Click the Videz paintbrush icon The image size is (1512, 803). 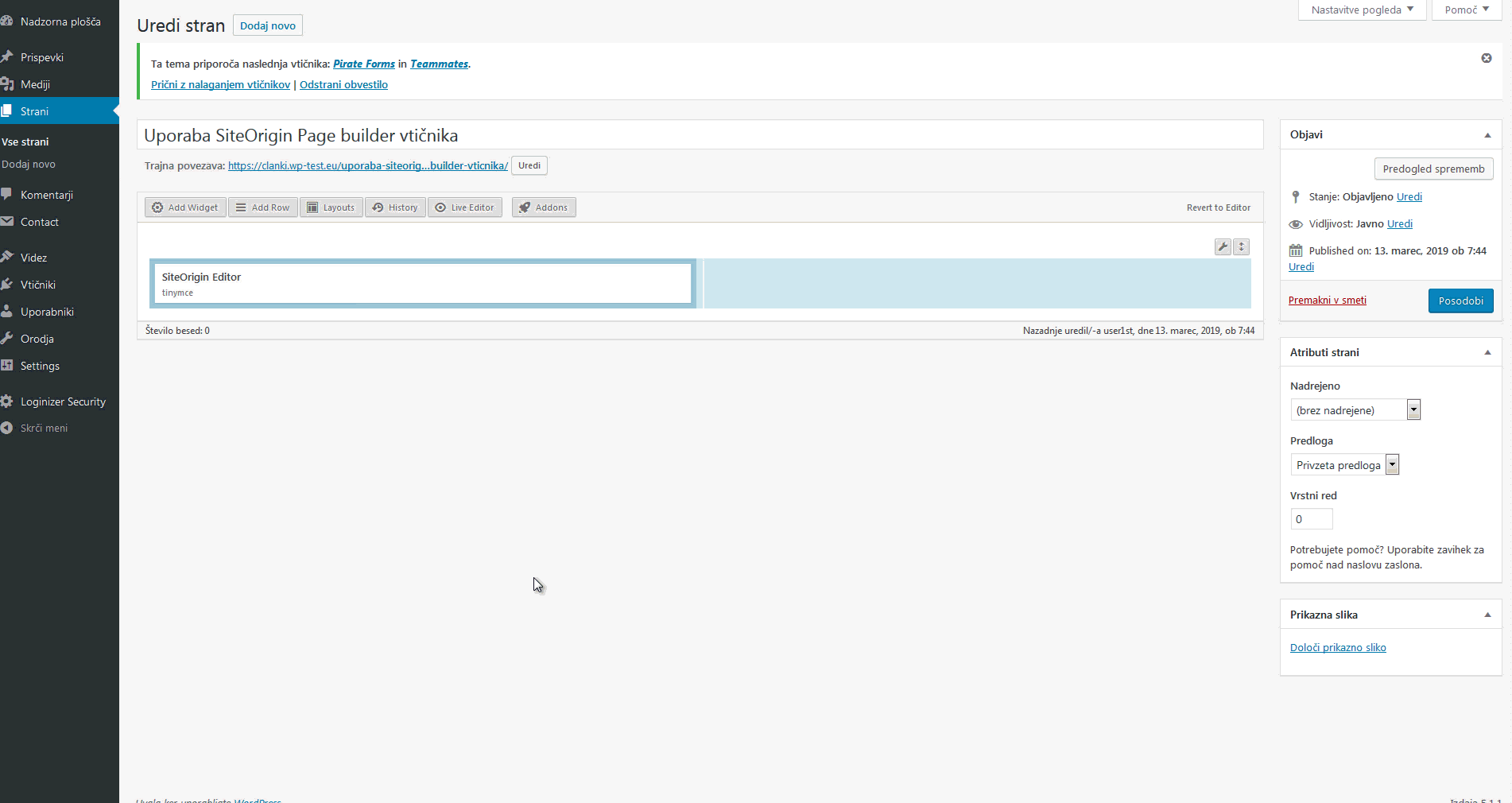click(x=6, y=258)
